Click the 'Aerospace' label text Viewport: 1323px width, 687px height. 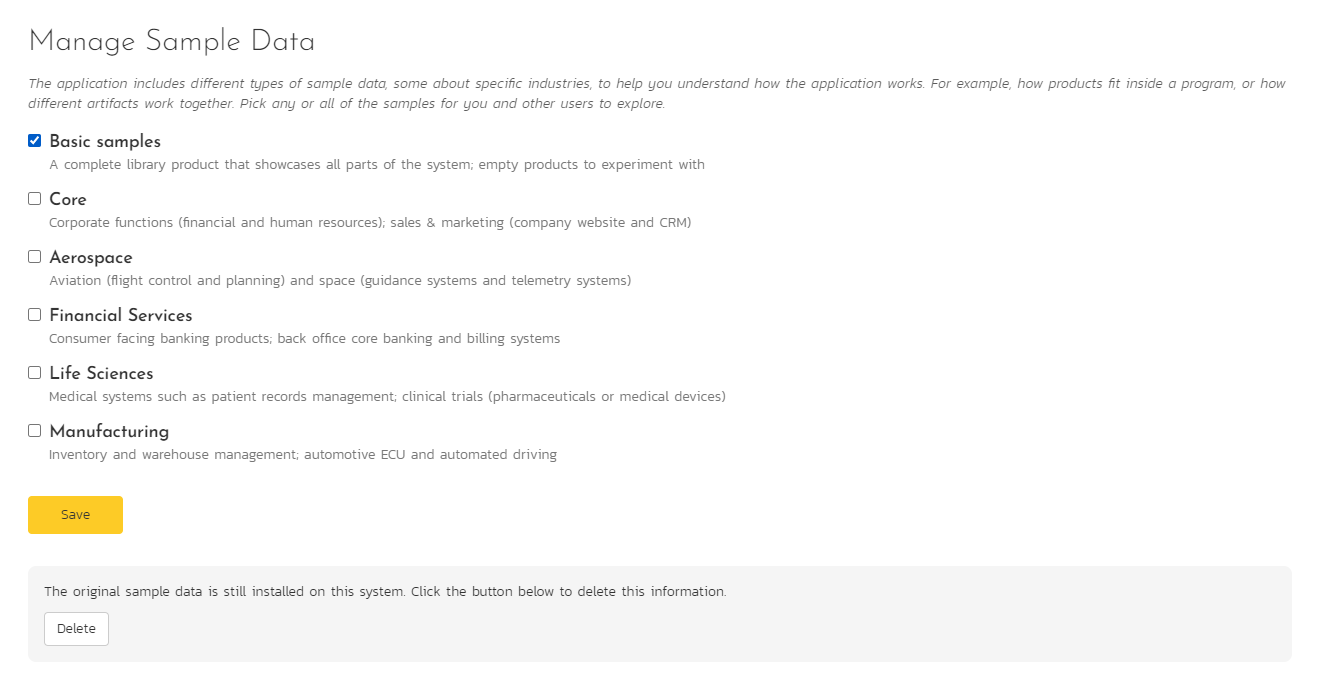(91, 258)
